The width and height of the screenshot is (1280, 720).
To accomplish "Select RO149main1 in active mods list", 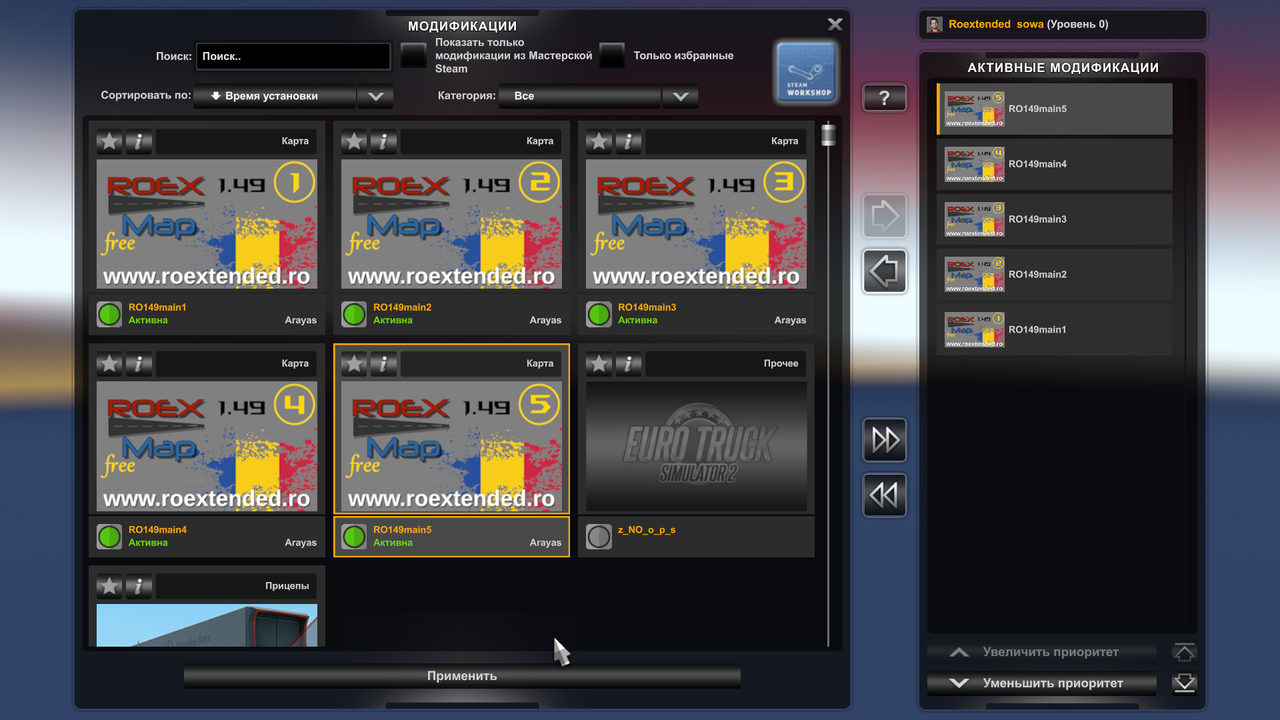I will point(1054,329).
